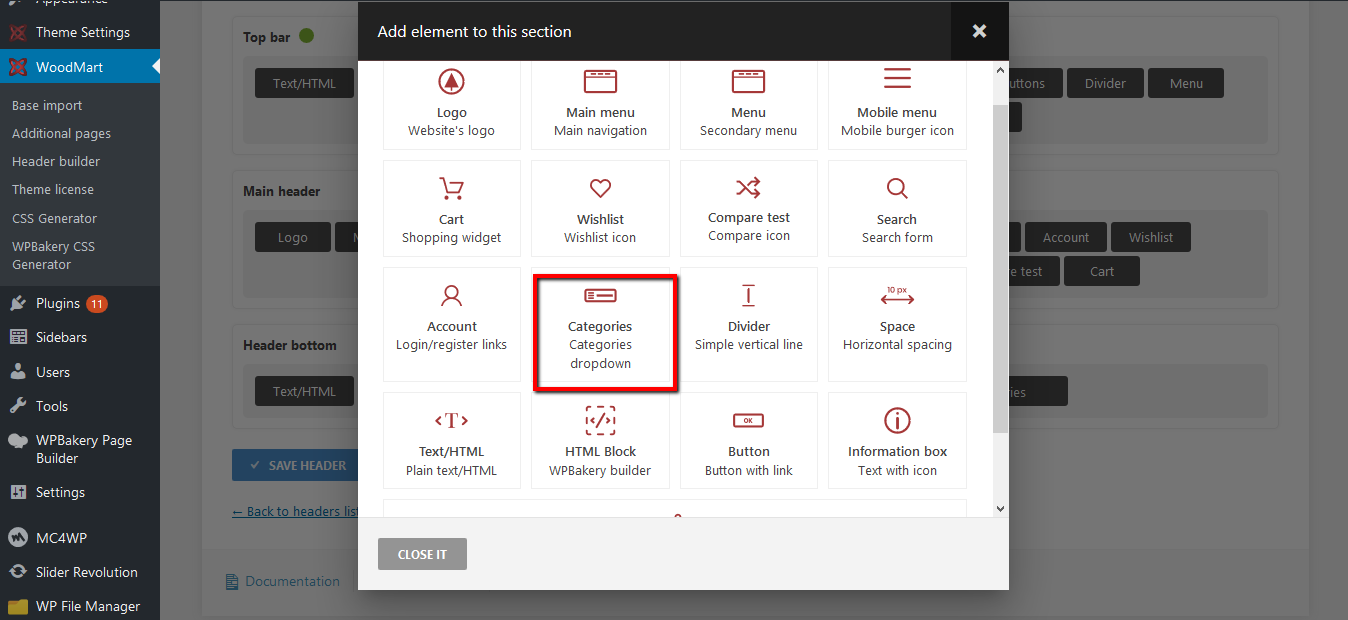Add the Divider vertical line element
The image size is (1348, 620).
click(x=748, y=324)
